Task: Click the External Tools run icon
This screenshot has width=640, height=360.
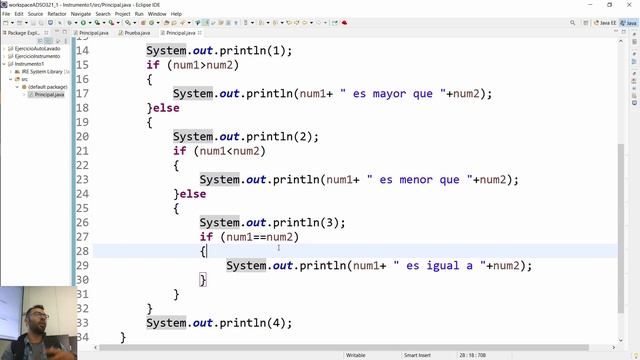Action: (x=111, y=23)
